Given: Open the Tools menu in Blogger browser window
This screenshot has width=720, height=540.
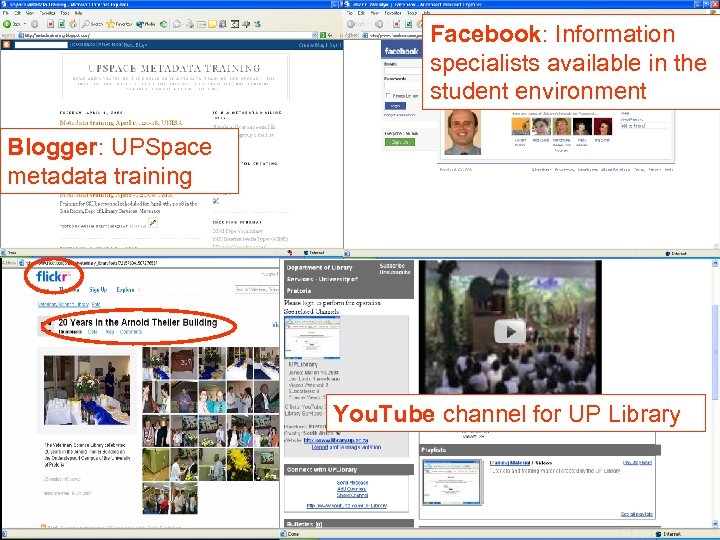Looking at the screenshot, I should click(65, 13).
